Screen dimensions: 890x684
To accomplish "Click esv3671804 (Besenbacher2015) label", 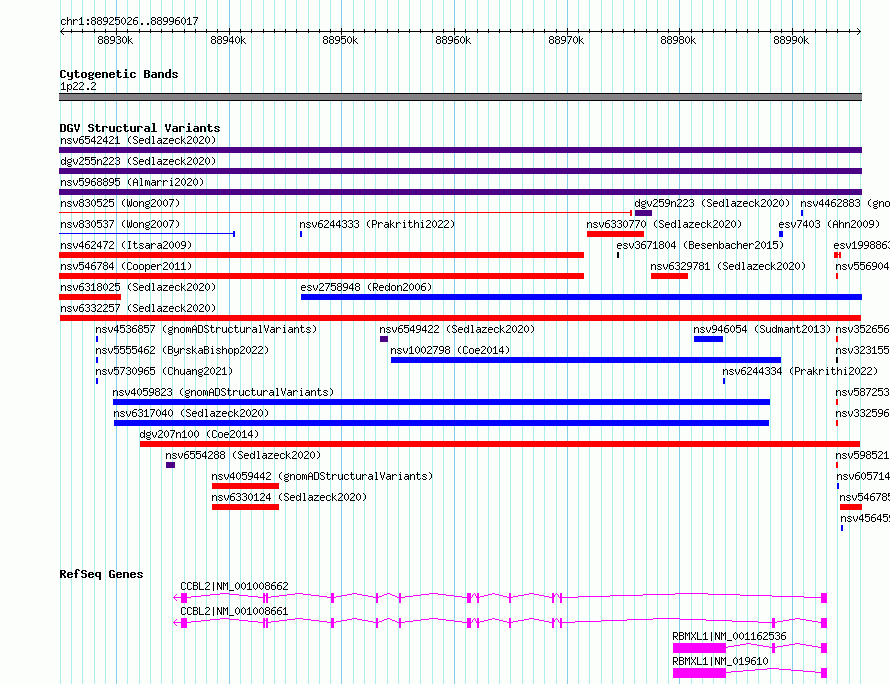I will (x=700, y=245).
